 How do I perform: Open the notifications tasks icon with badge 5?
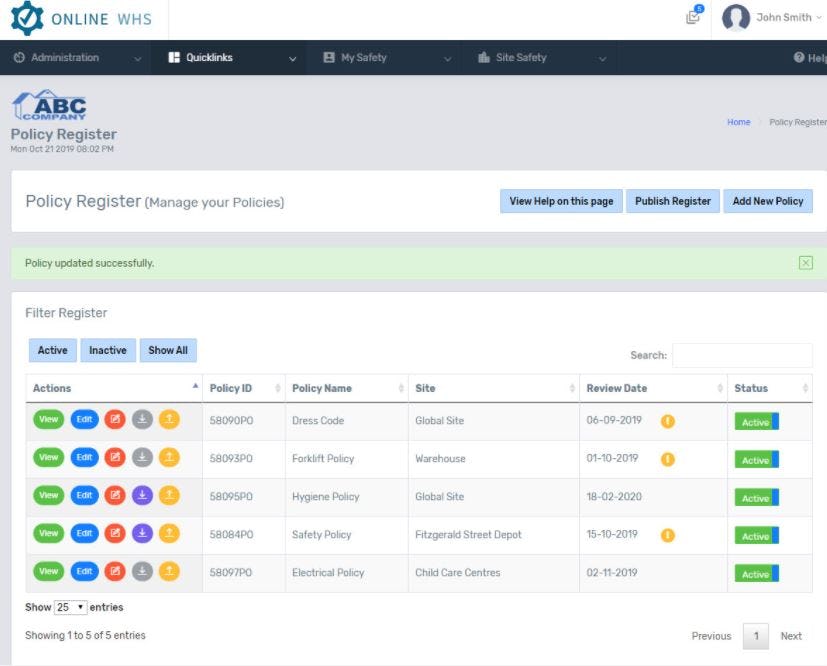click(x=693, y=18)
